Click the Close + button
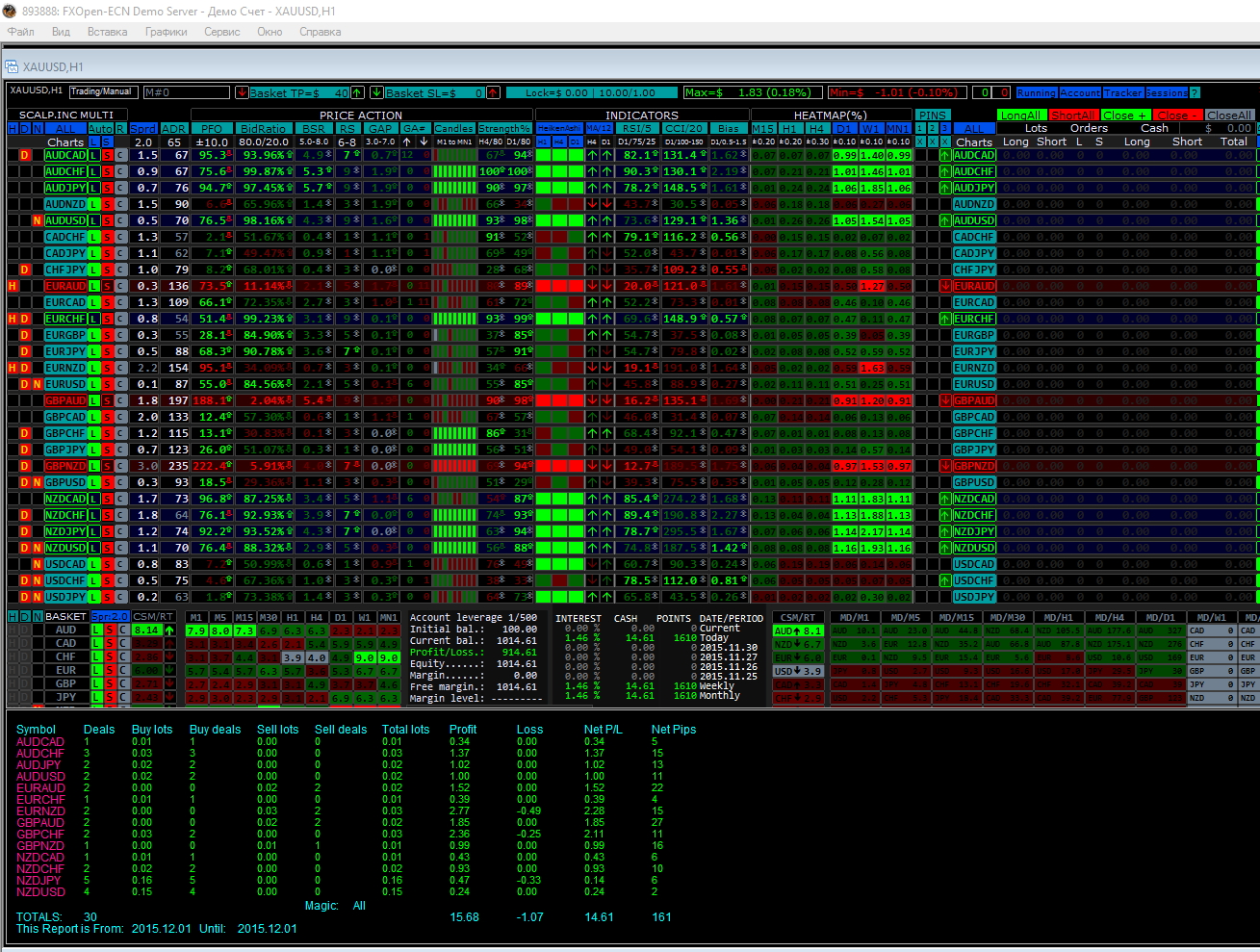Image resolution: width=1260 pixels, height=952 pixels. [1125, 116]
